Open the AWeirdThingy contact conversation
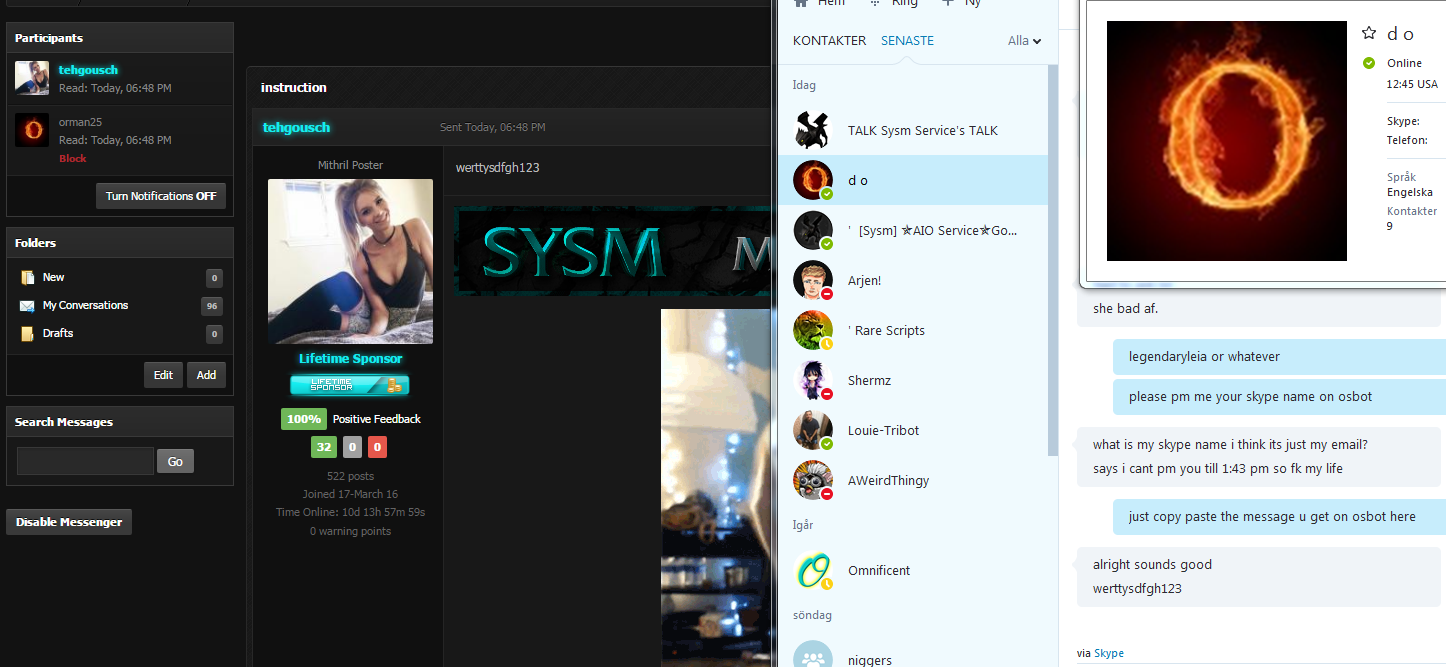Image resolution: width=1446 pixels, height=667 pixels. pyautogui.click(x=912, y=480)
